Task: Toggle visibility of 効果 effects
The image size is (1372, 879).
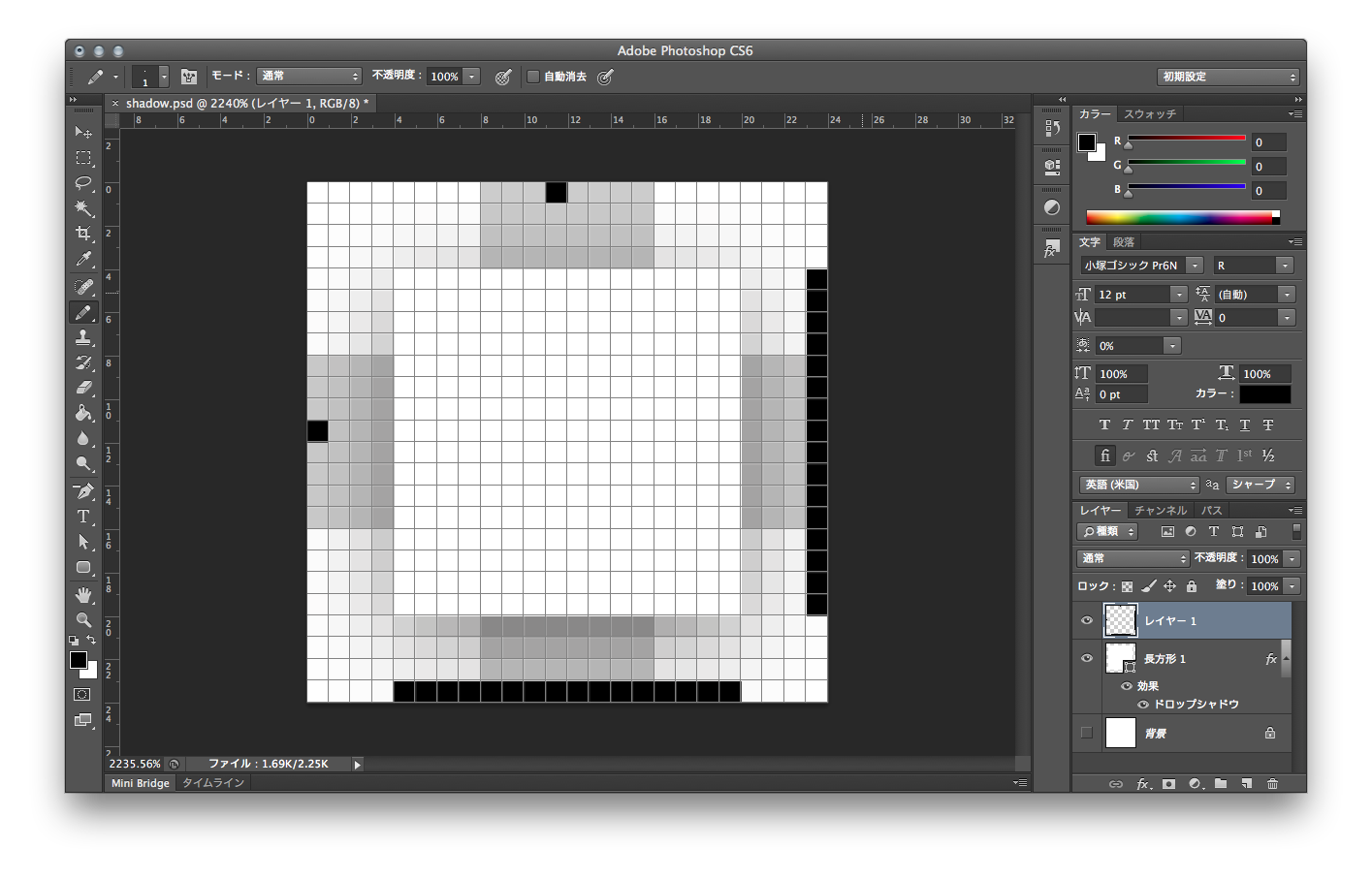Action: (x=1127, y=686)
